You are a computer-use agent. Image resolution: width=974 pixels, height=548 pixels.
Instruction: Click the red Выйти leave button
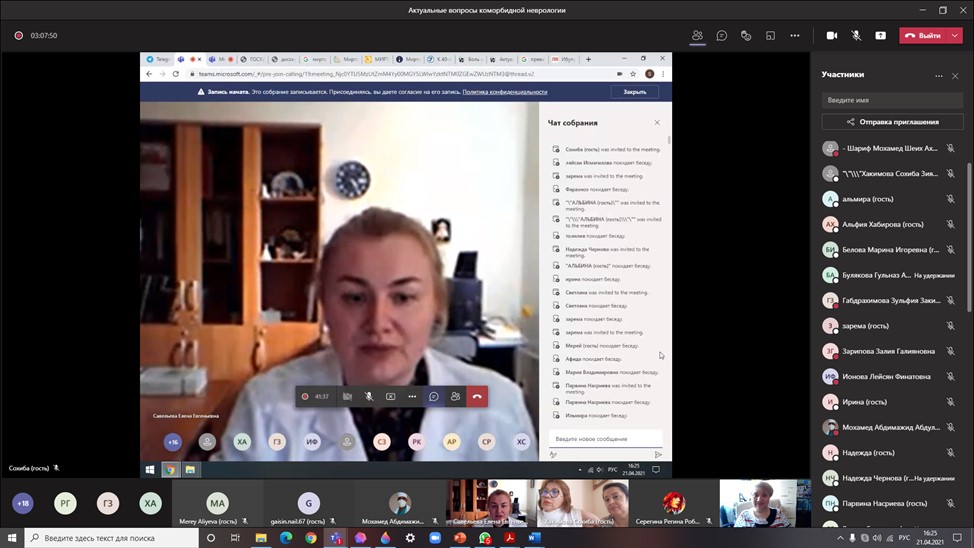[x=924, y=35]
